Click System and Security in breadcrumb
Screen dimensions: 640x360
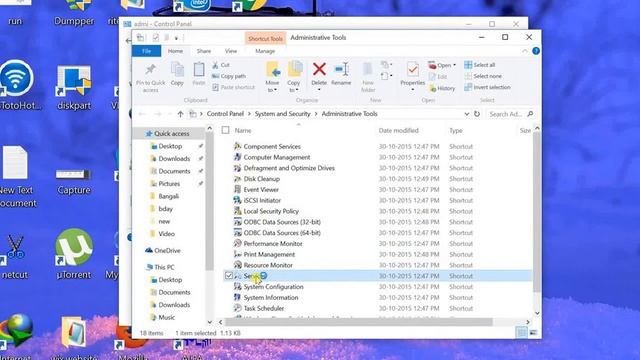pos(282,114)
